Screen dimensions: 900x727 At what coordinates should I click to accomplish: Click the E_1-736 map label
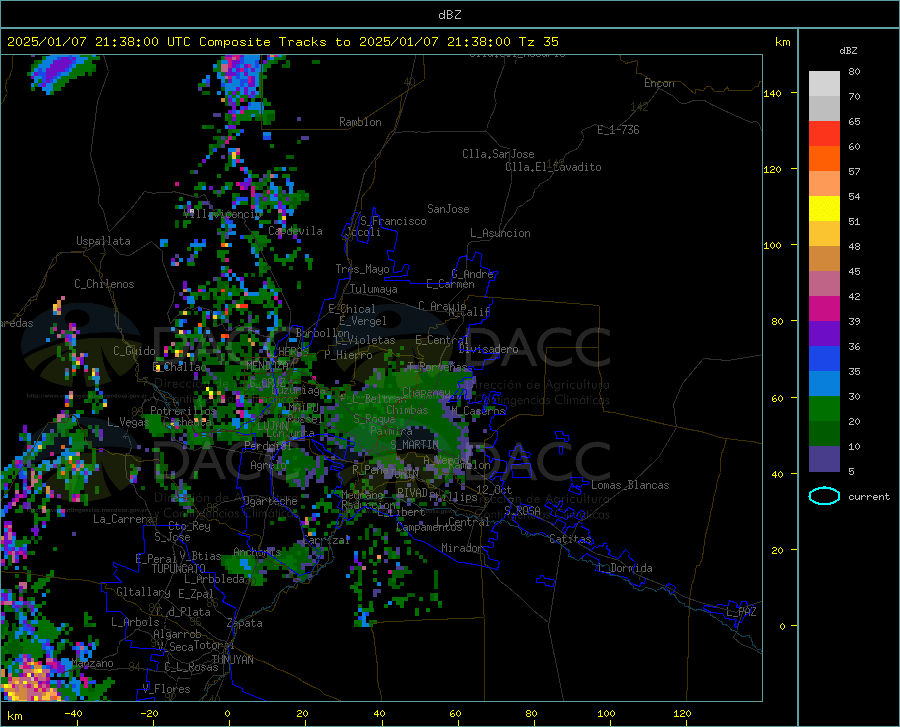[618, 130]
